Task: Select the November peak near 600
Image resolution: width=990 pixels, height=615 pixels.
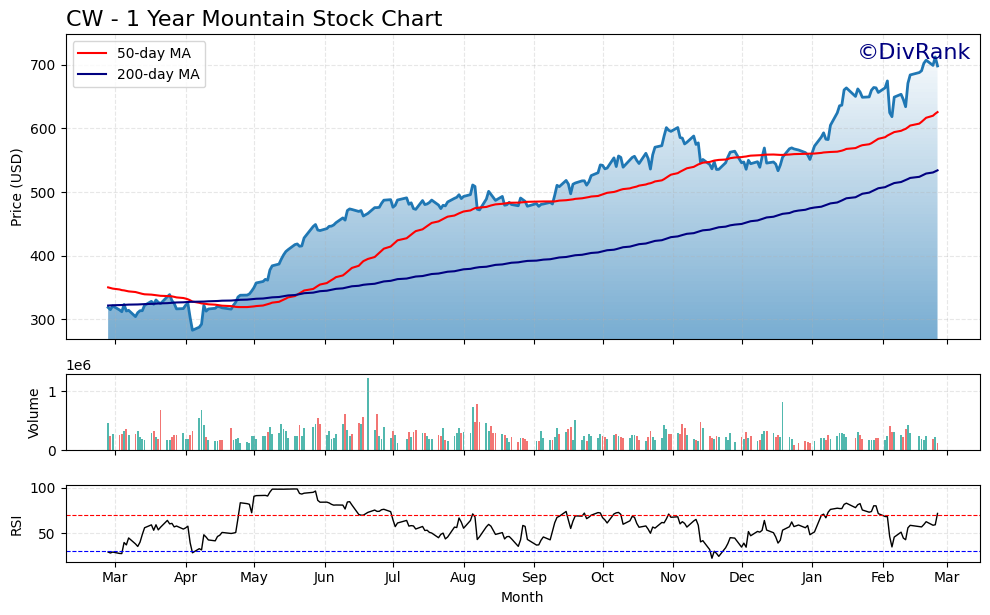Action: coord(667,127)
